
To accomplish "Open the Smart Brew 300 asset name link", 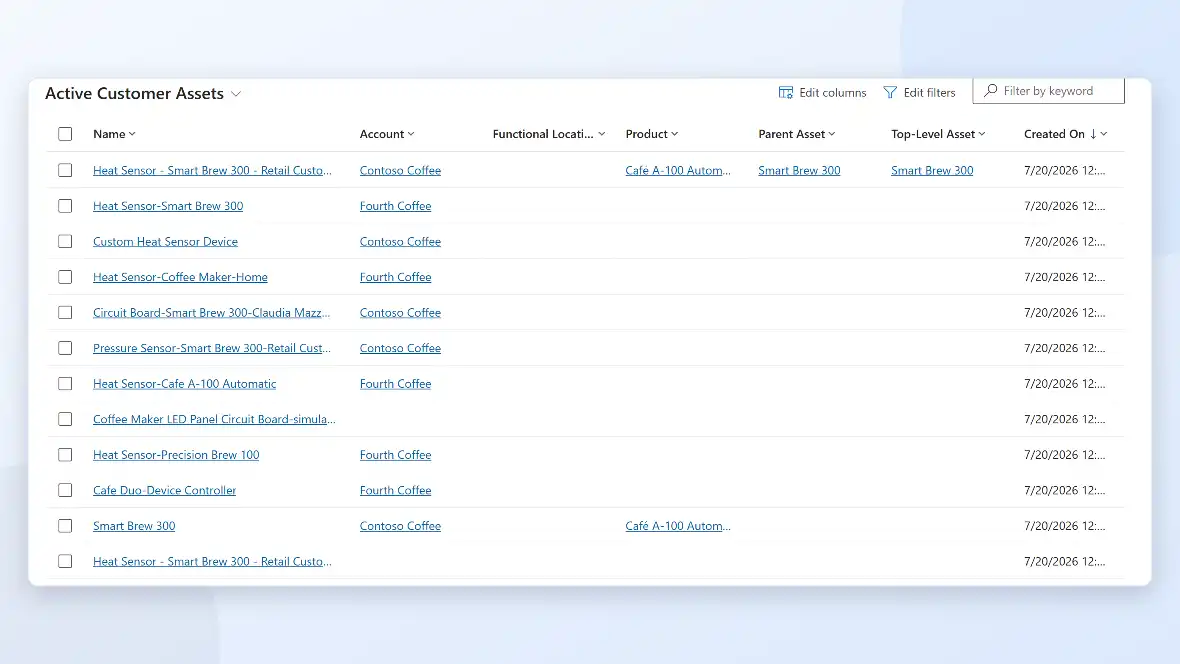I will [x=134, y=526].
